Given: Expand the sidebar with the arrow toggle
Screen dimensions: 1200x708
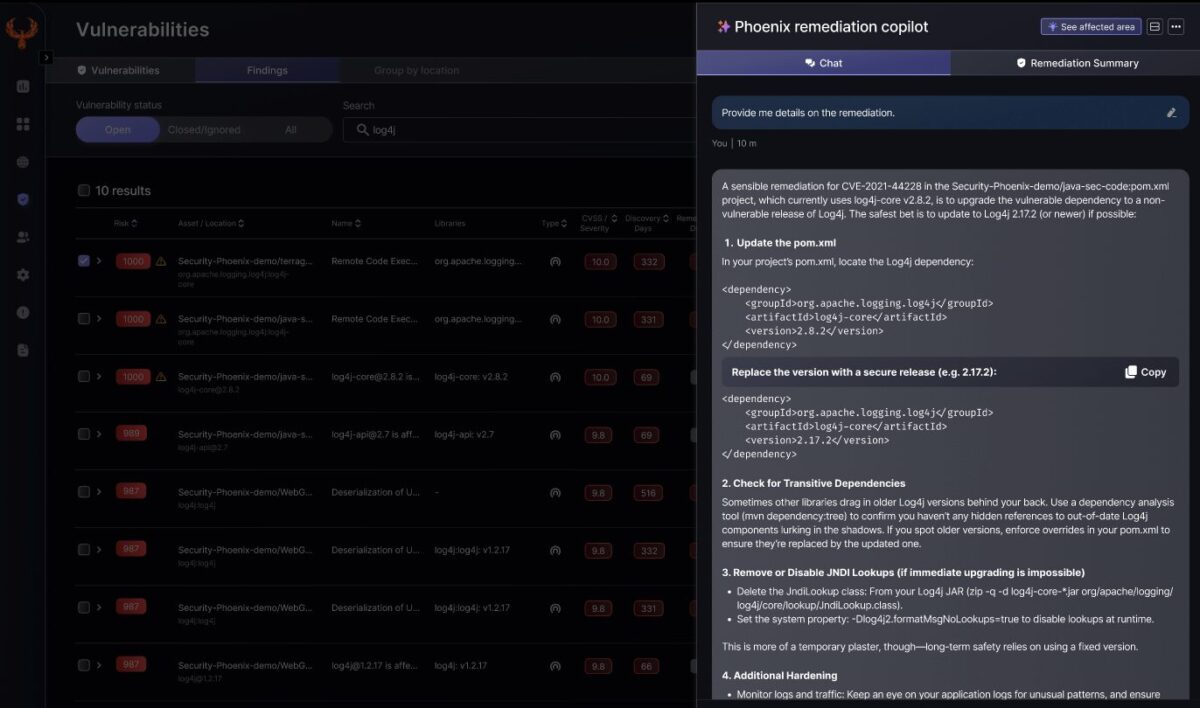Looking at the screenshot, I should click(x=46, y=58).
